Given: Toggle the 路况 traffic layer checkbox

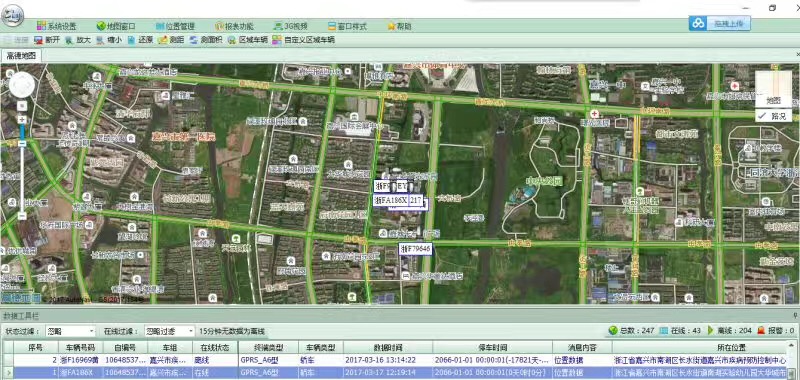Looking at the screenshot, I should [773, 116].
